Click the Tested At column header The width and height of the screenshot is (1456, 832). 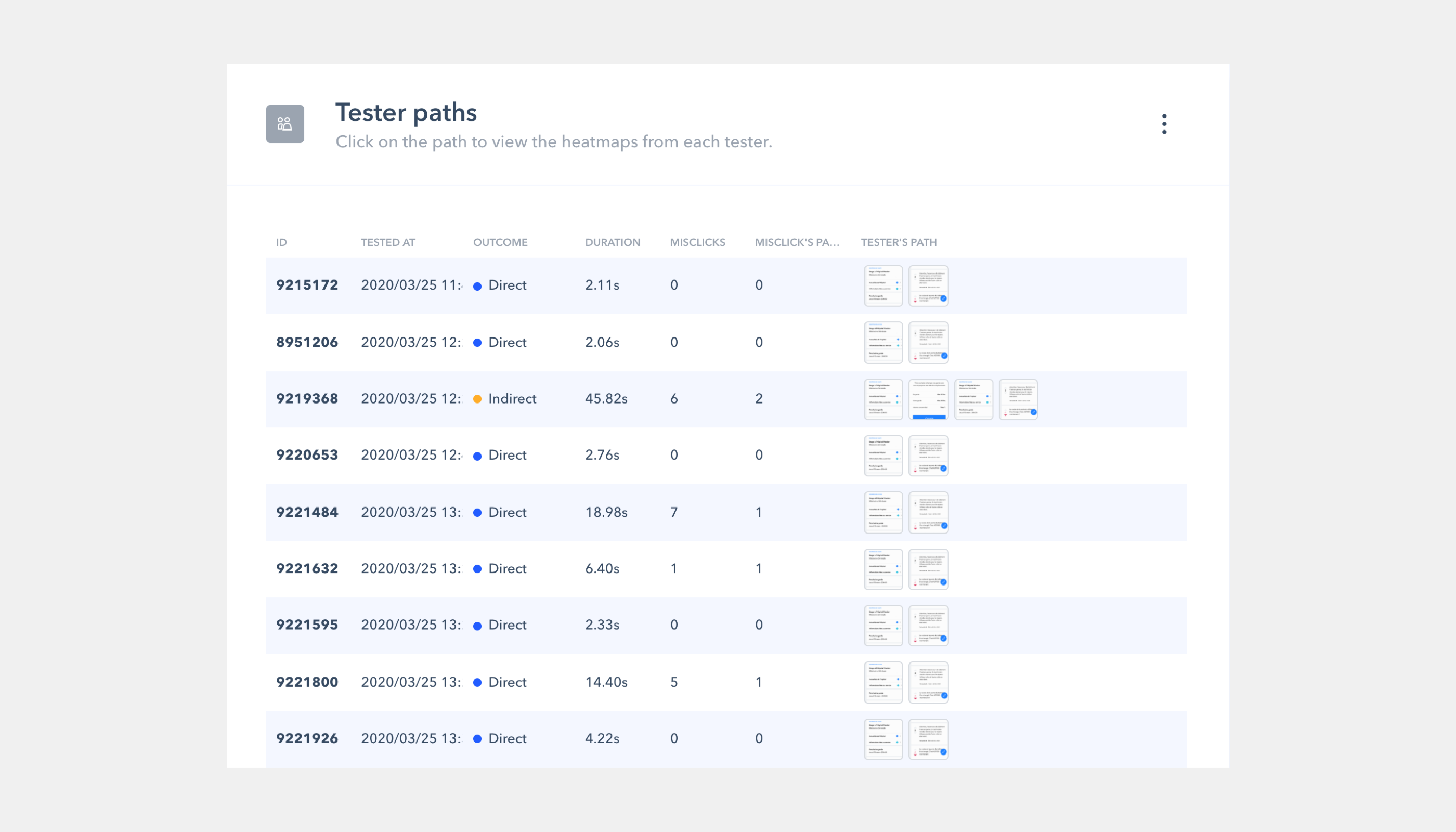point(387,242)
